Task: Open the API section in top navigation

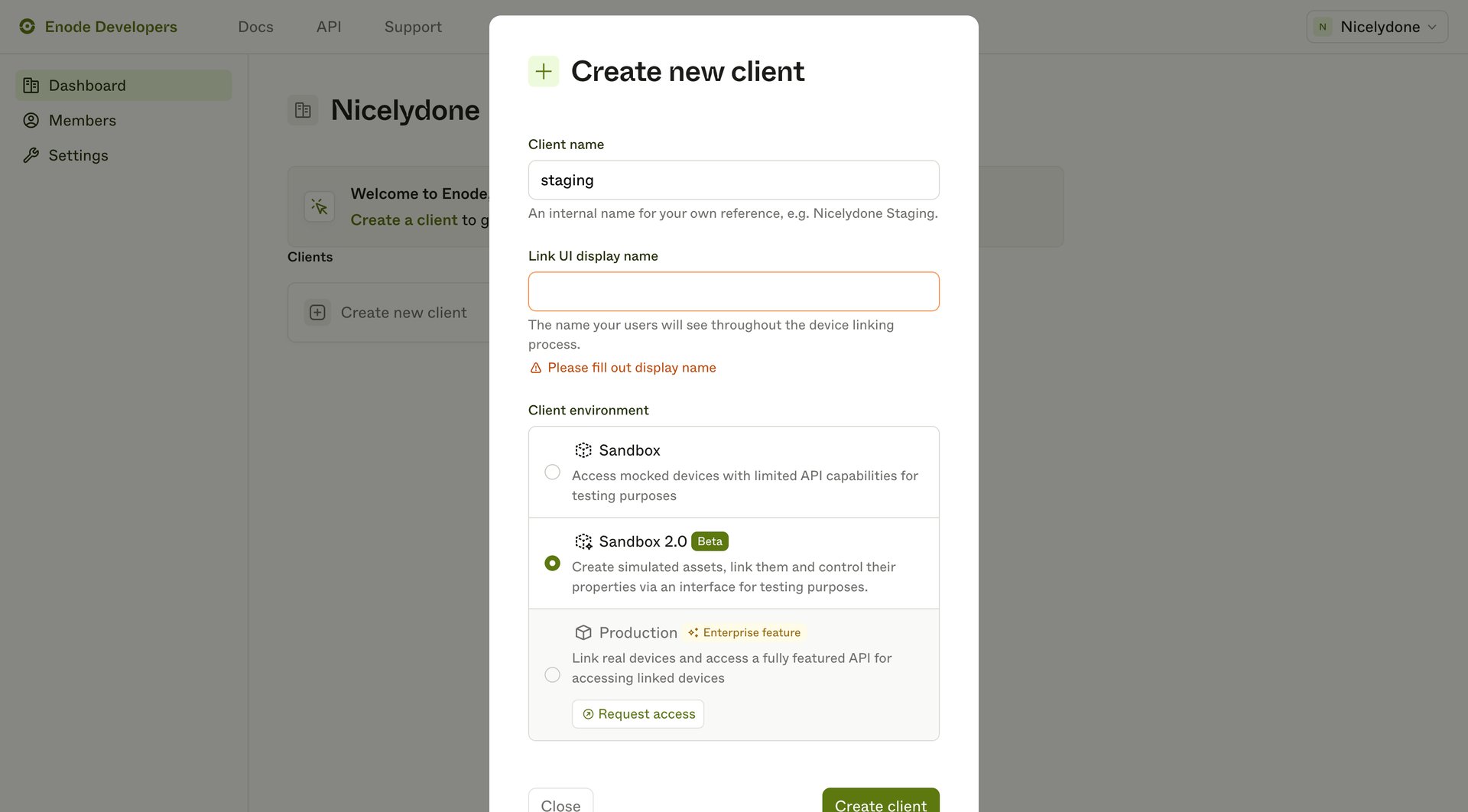Action: coord(328,26)
